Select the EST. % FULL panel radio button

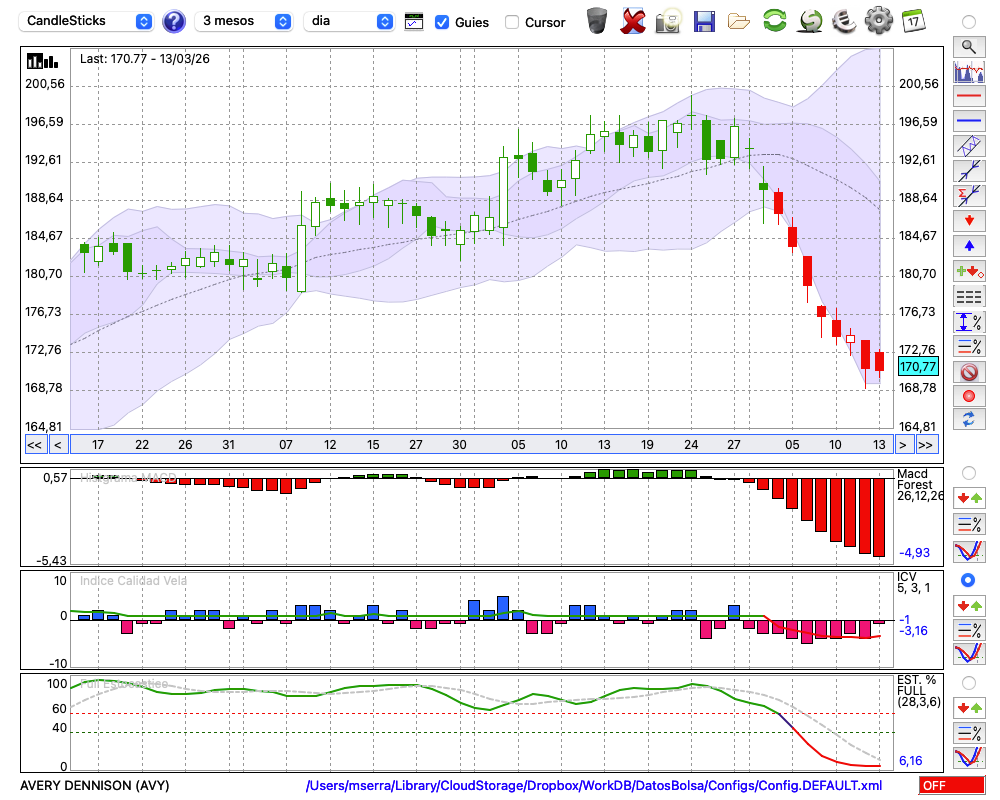tap(969, 683)
